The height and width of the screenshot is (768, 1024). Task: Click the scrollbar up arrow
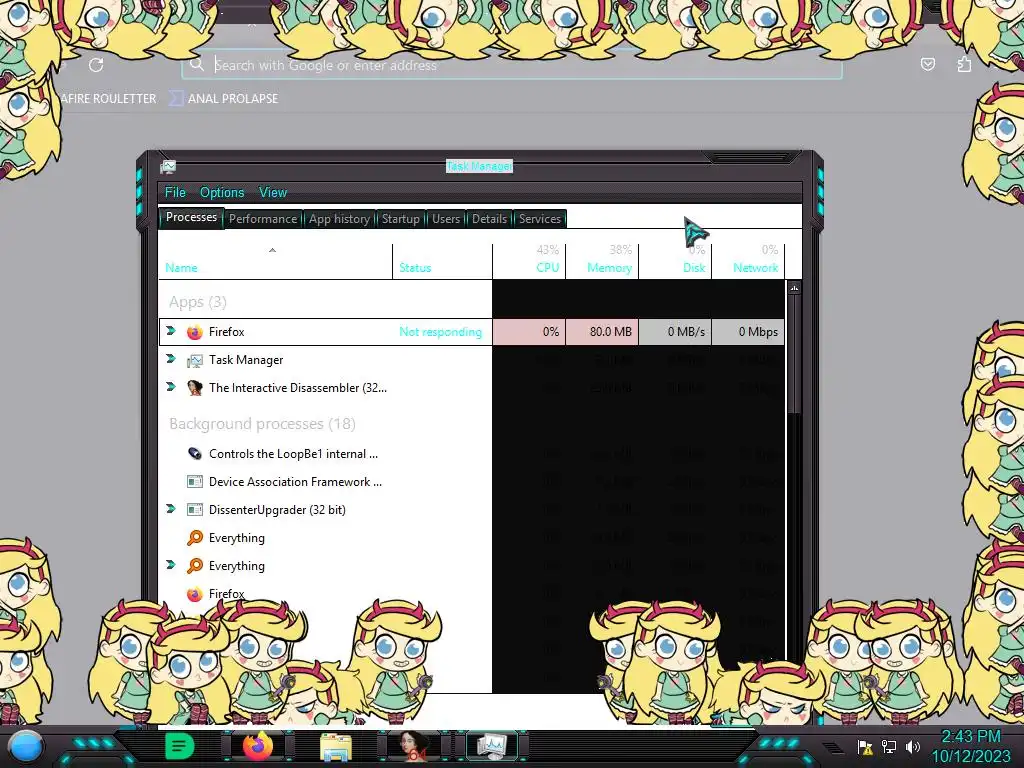tap(794, 288)
